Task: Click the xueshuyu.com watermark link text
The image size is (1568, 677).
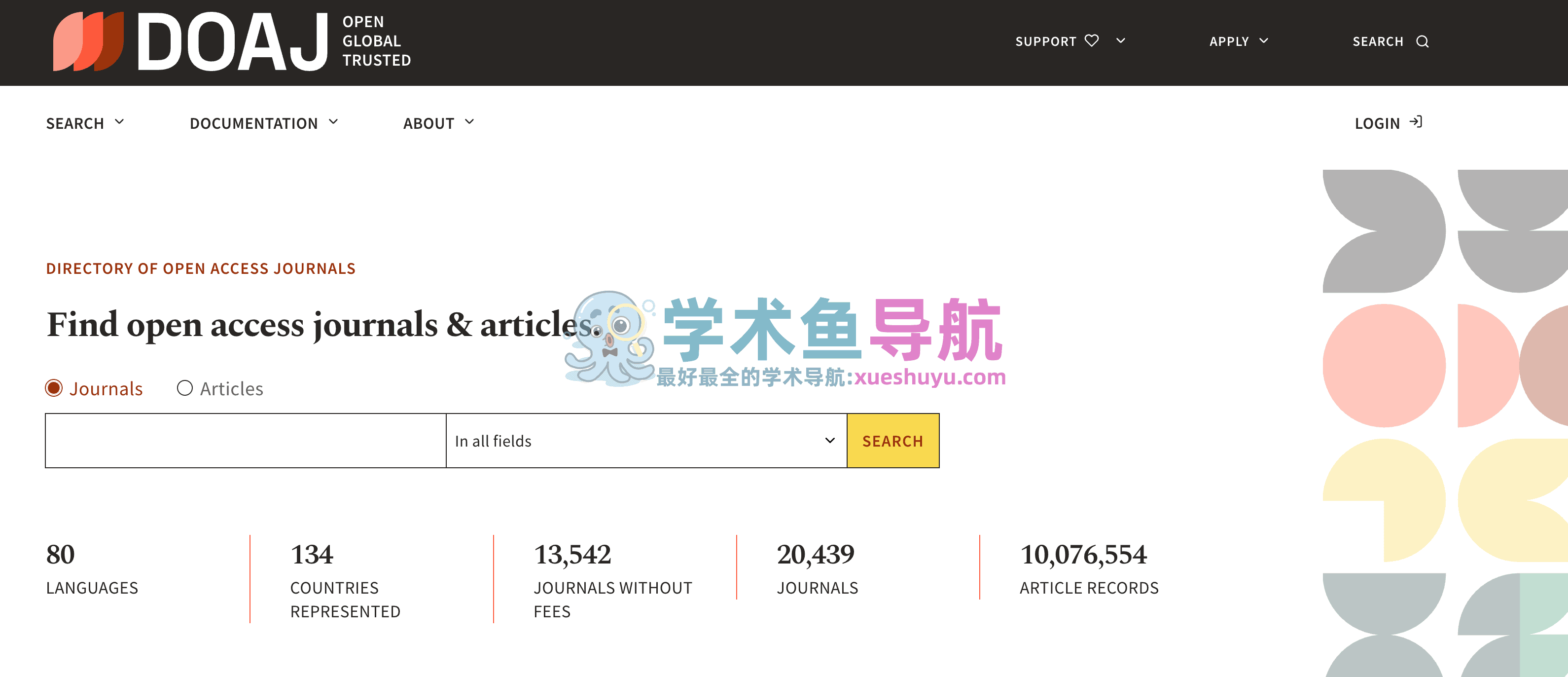Action: click(x=929, y=377)
